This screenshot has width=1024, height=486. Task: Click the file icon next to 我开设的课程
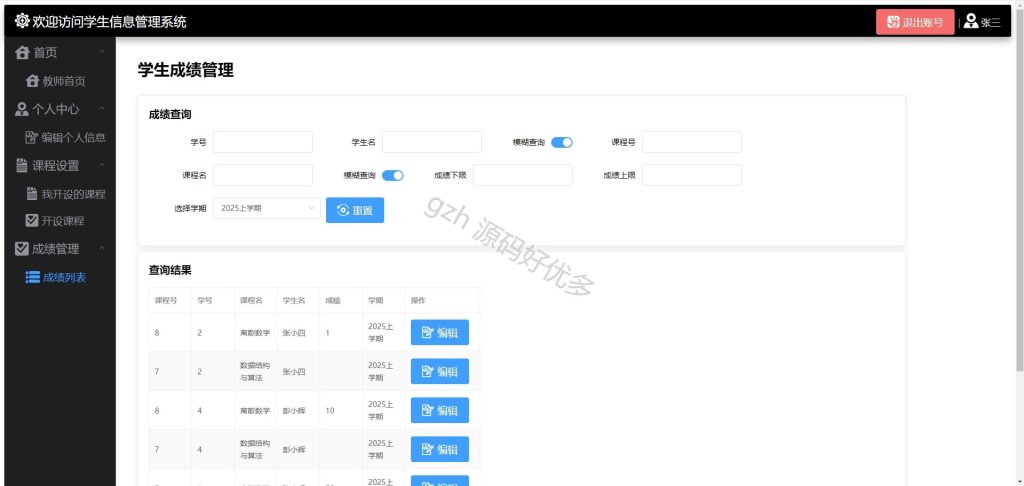tap(31, 194)
